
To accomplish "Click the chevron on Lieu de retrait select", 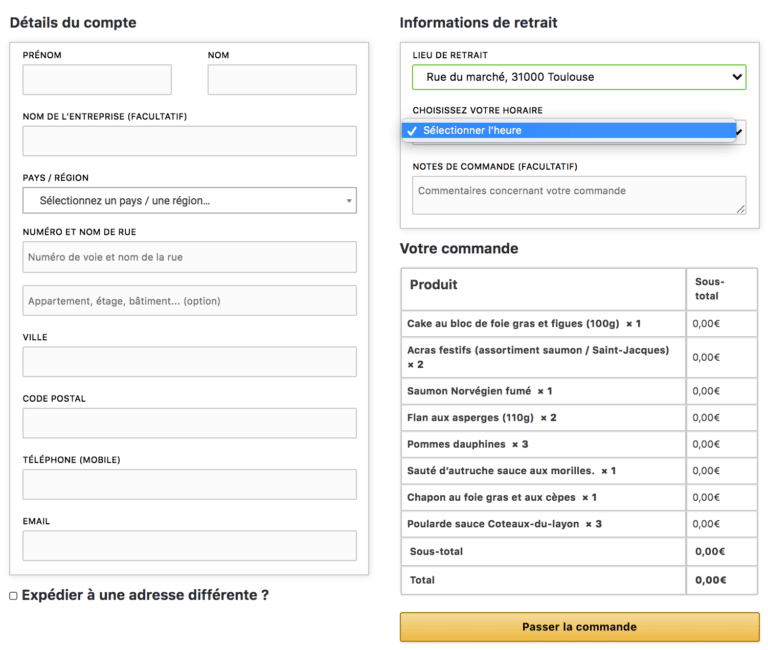I will pyautogui.click(x=737, y=77).
